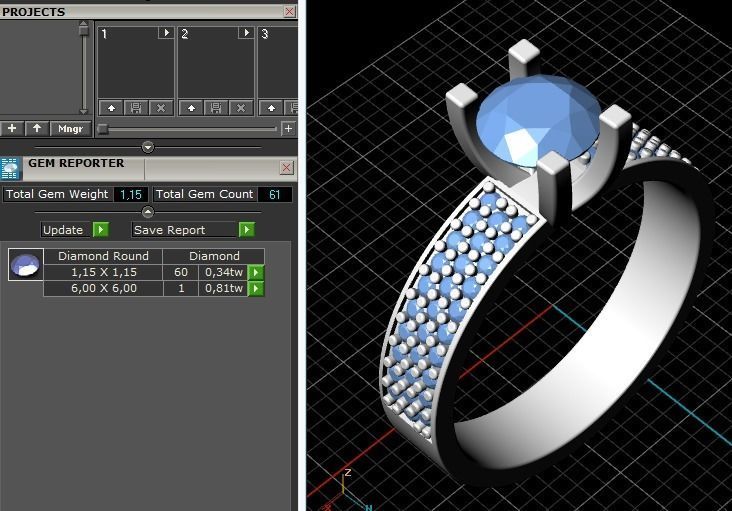Open the Mngr project manager
This screenshot has height=511, width=732.
pos(70,128)
